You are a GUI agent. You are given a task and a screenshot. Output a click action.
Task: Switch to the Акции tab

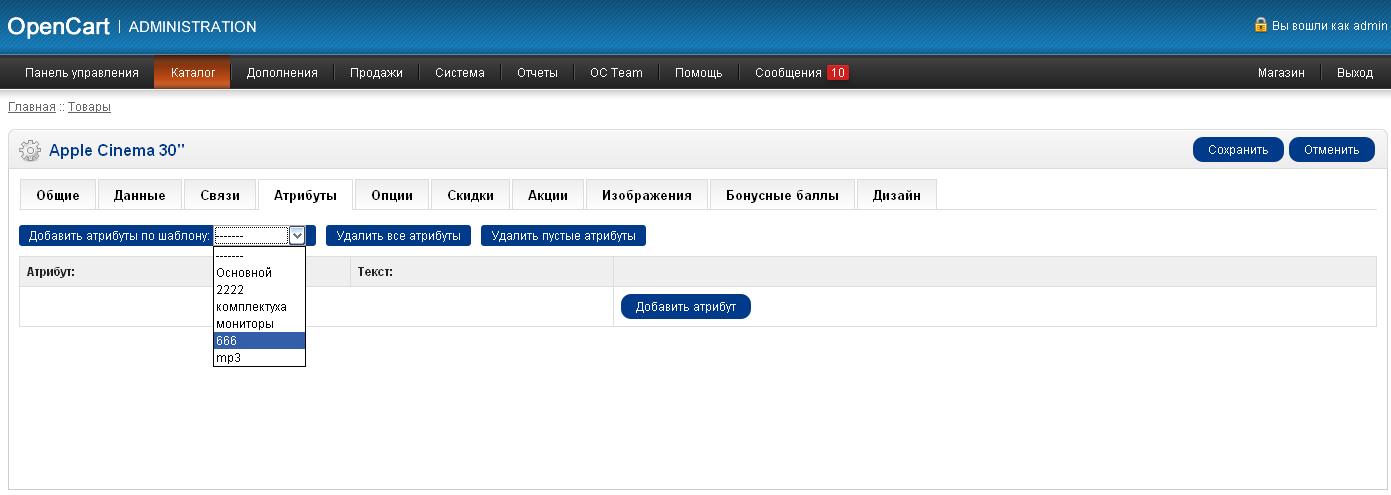548,195
